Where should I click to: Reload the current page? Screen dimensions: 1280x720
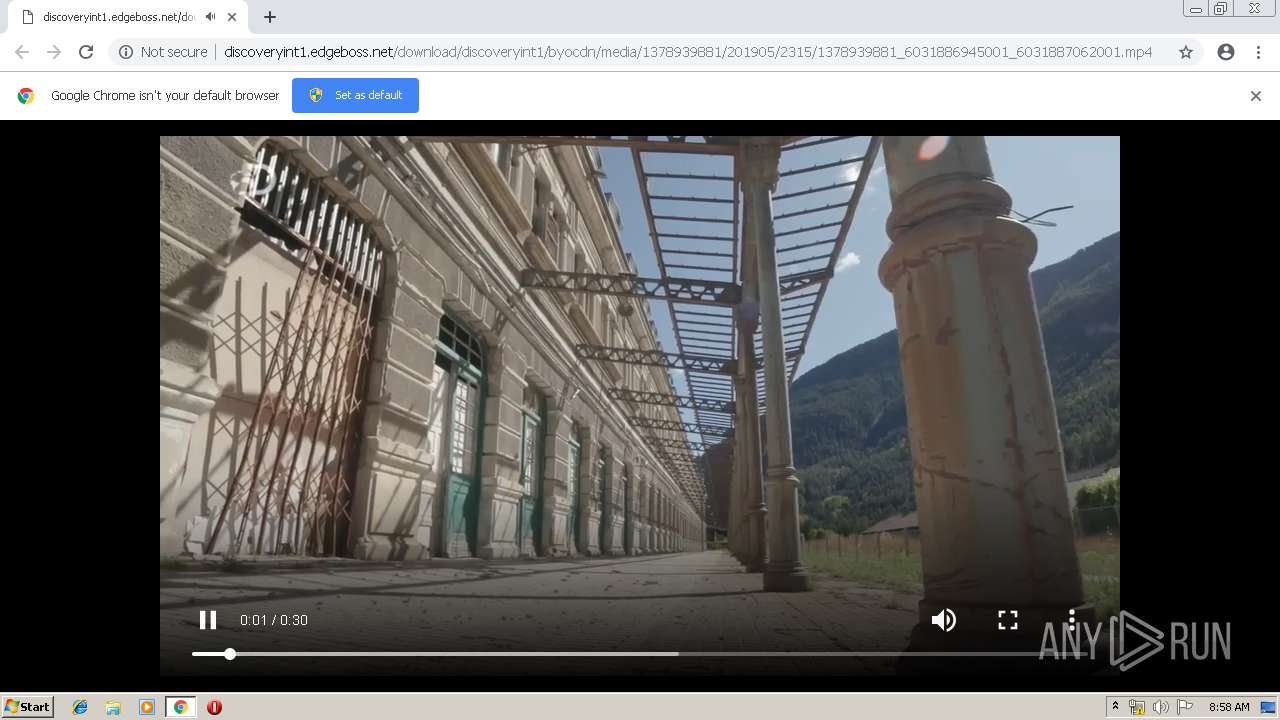tap(86, 52)
